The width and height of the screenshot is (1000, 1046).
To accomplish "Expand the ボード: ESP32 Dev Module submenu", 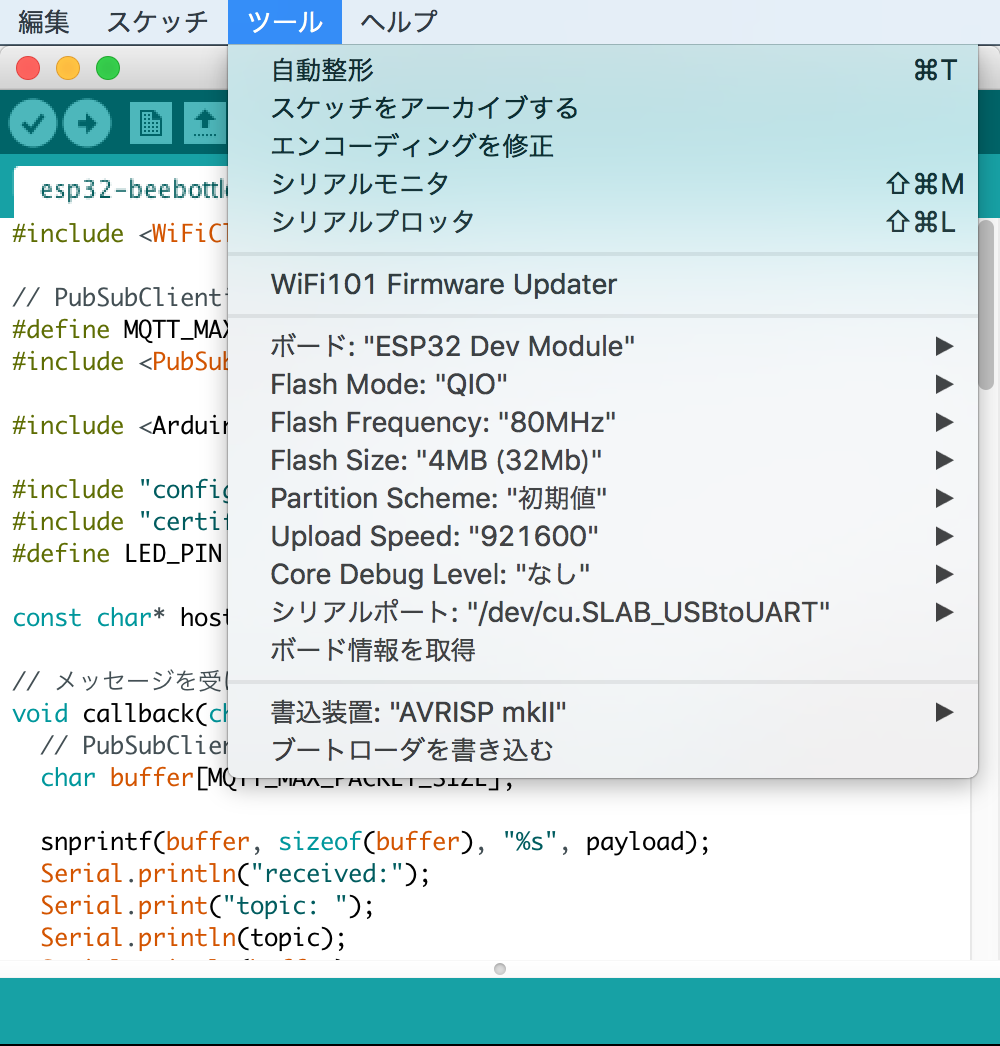I will pos(603,346).
